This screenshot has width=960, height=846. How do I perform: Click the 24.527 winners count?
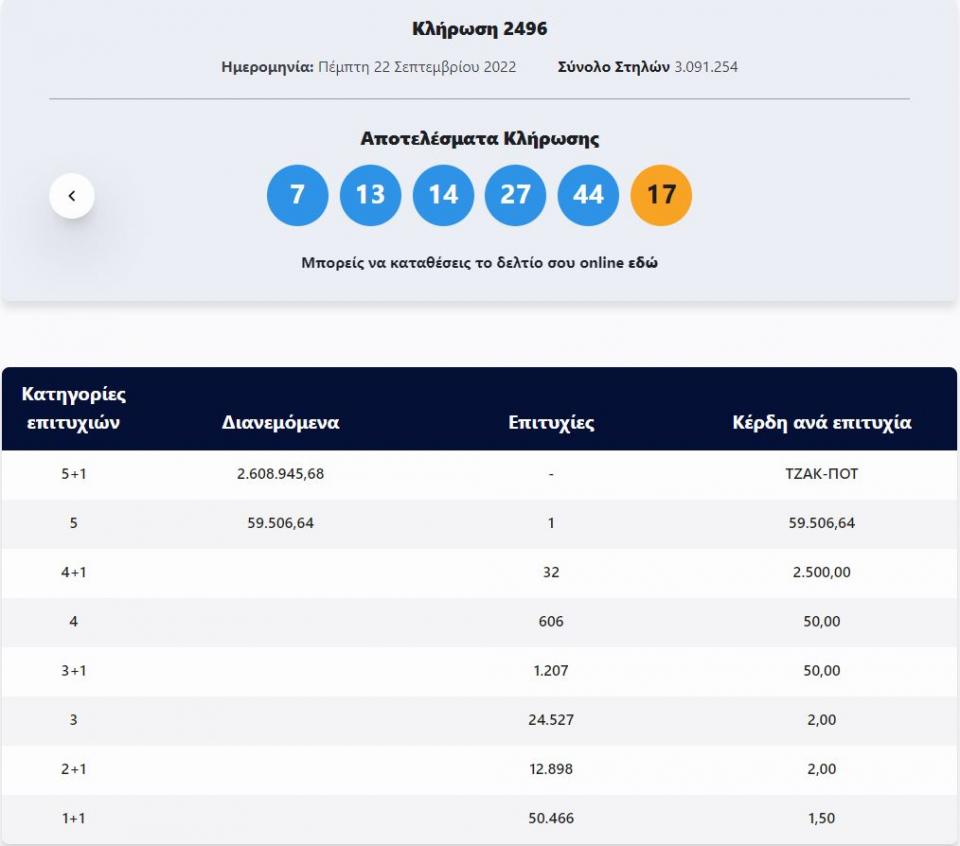pos(551,720)
